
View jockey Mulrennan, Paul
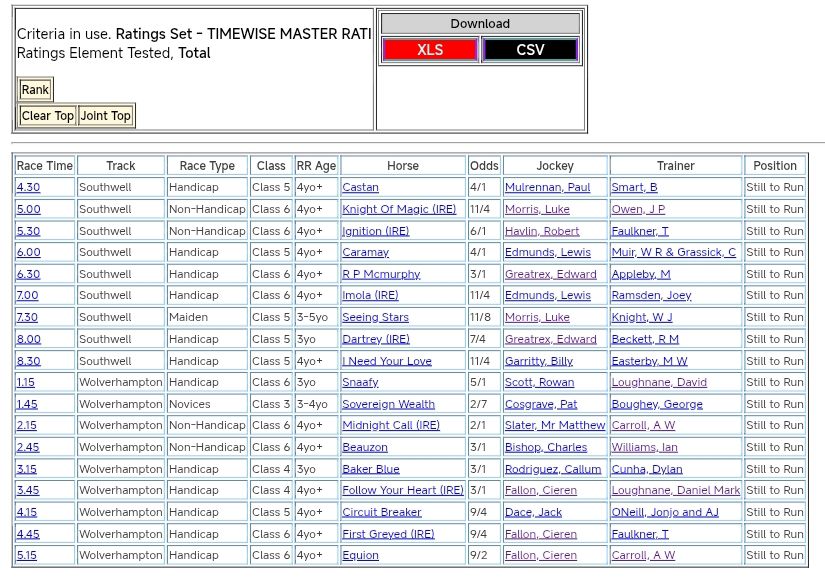coord(547,187)
